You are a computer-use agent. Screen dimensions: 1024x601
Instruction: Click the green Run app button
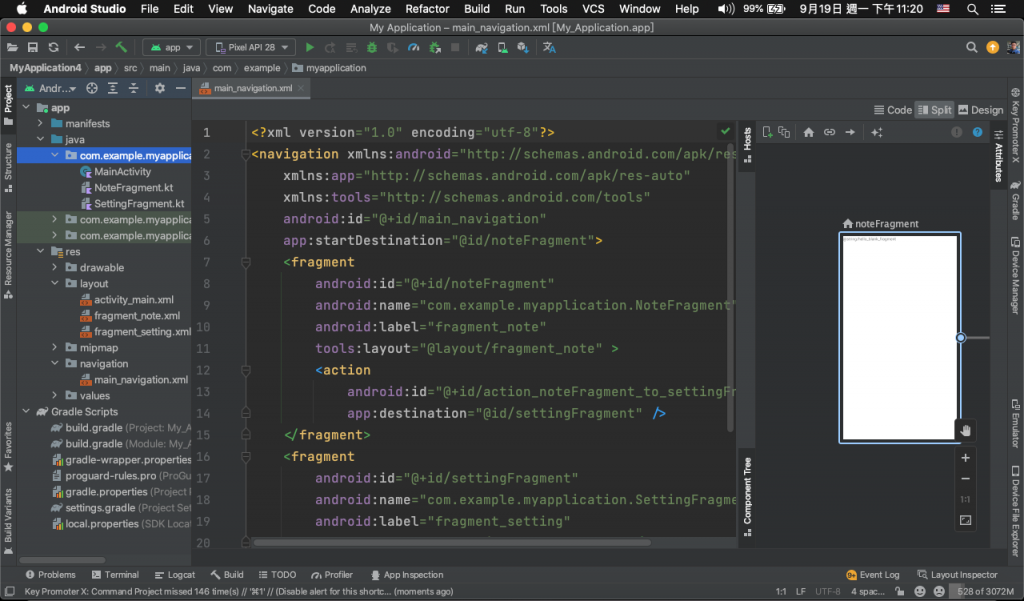click(310, 47)
